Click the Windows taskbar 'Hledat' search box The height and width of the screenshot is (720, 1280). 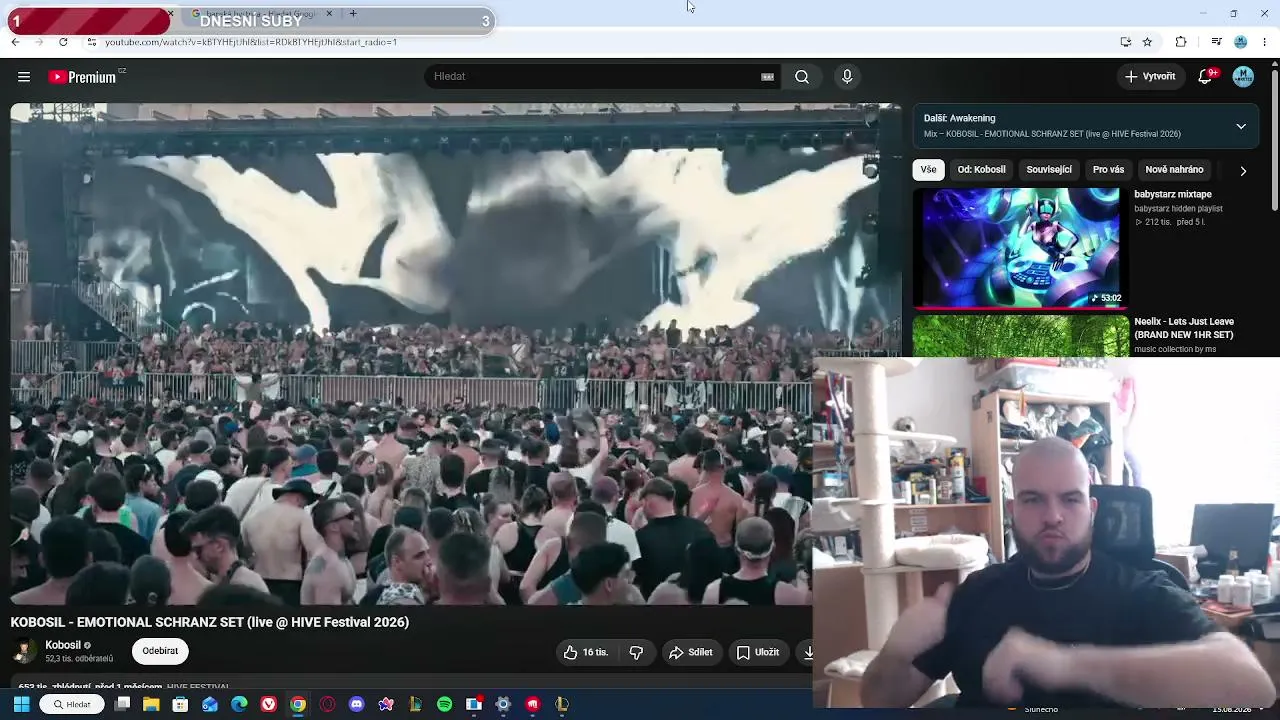pos(73,704)
